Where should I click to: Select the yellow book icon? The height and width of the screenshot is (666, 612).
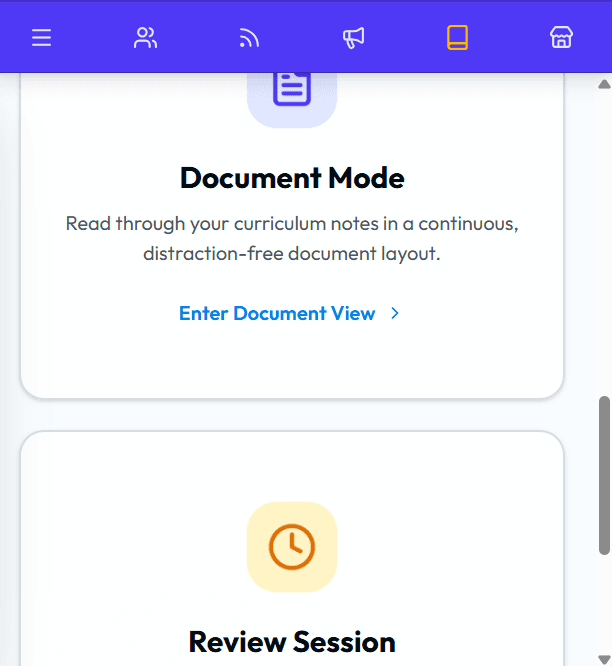(x=457, y=38)
